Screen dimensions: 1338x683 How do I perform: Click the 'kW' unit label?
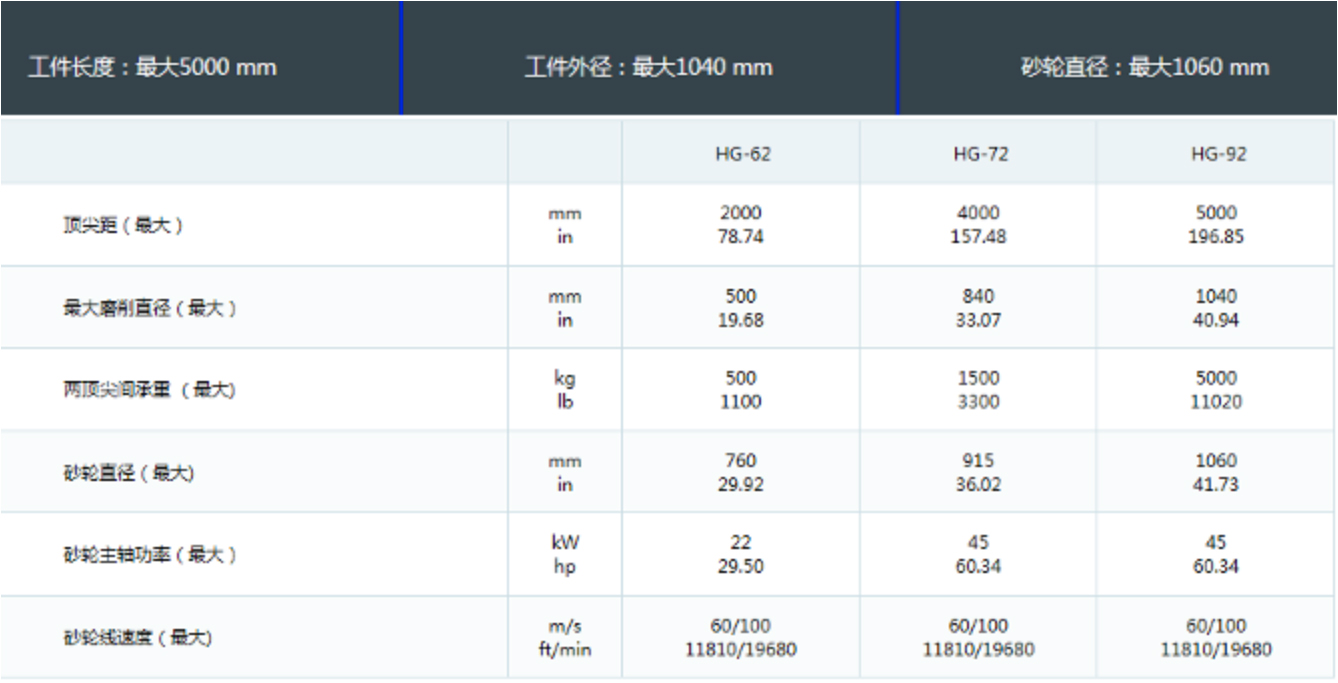click(x=565, y=543)
